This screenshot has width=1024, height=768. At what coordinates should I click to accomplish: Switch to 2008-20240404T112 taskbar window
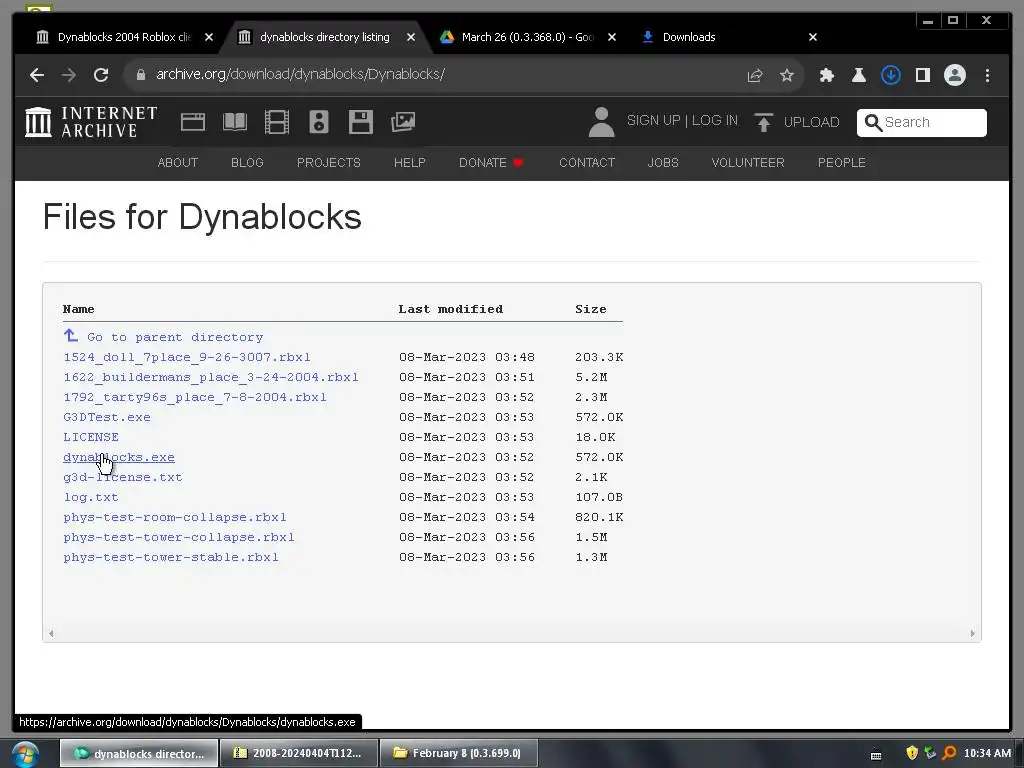click(299, 753)
